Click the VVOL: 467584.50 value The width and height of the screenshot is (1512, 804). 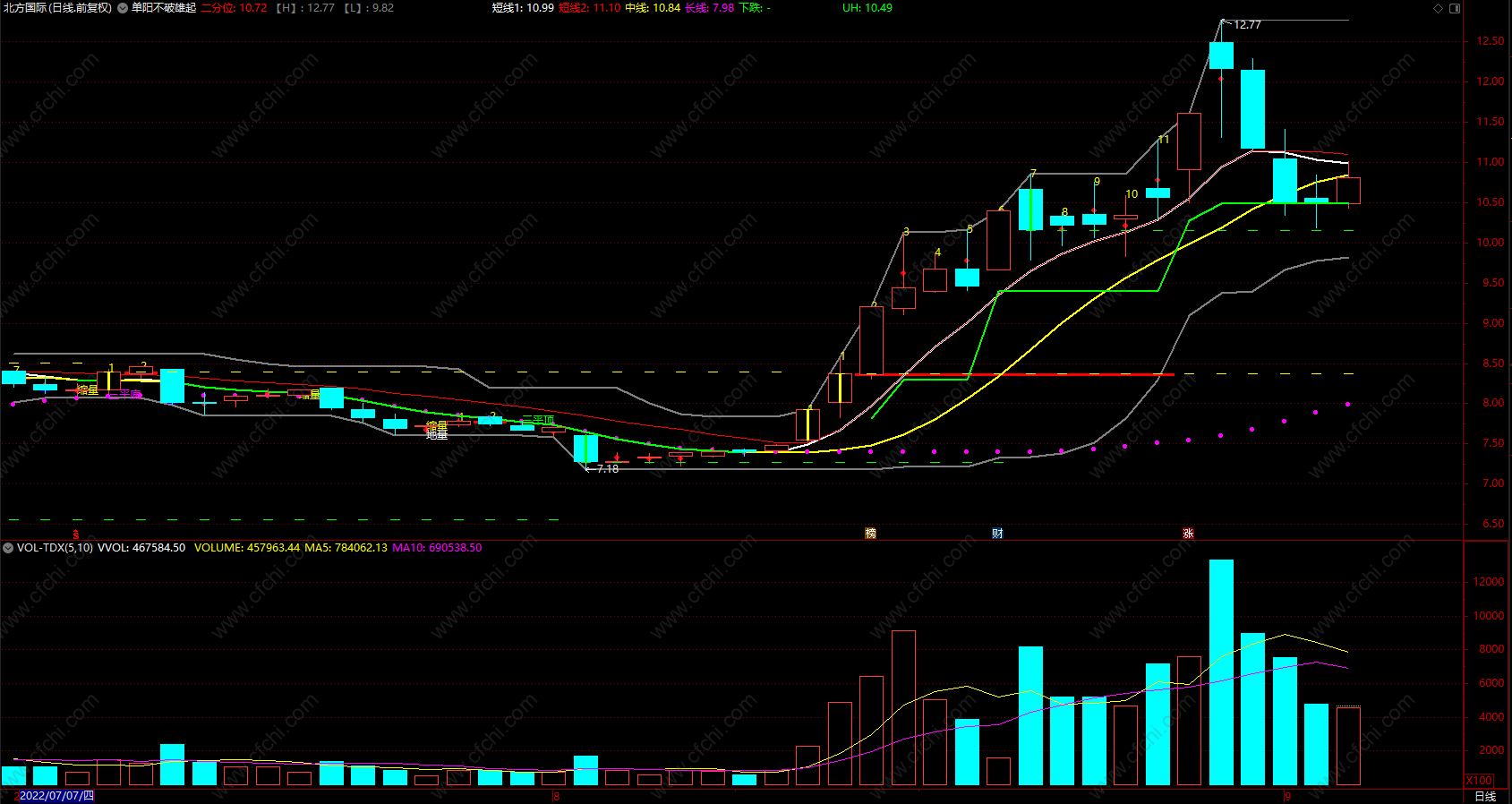point(141,548)
